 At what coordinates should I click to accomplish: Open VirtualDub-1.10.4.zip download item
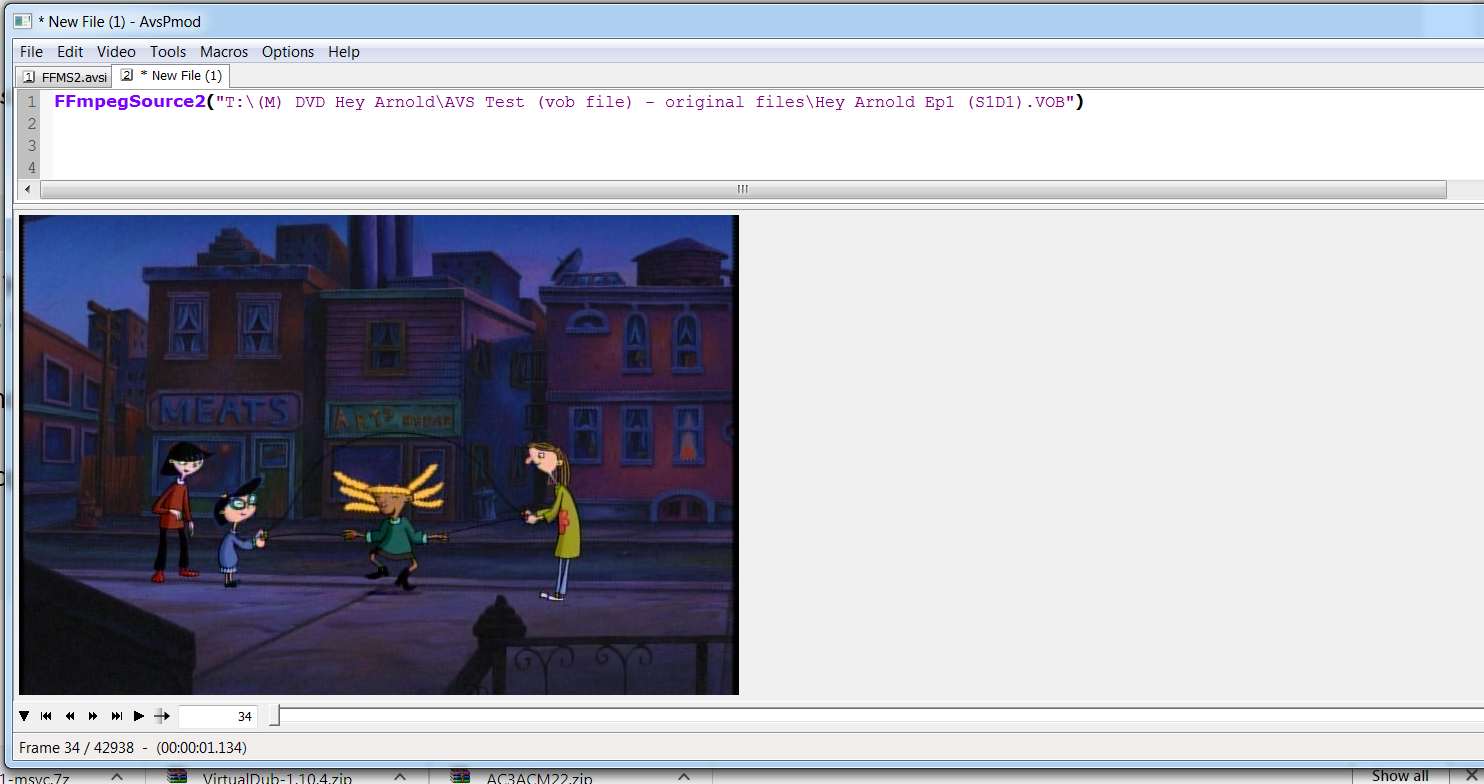pyautogui.click(x=277, y=777)
